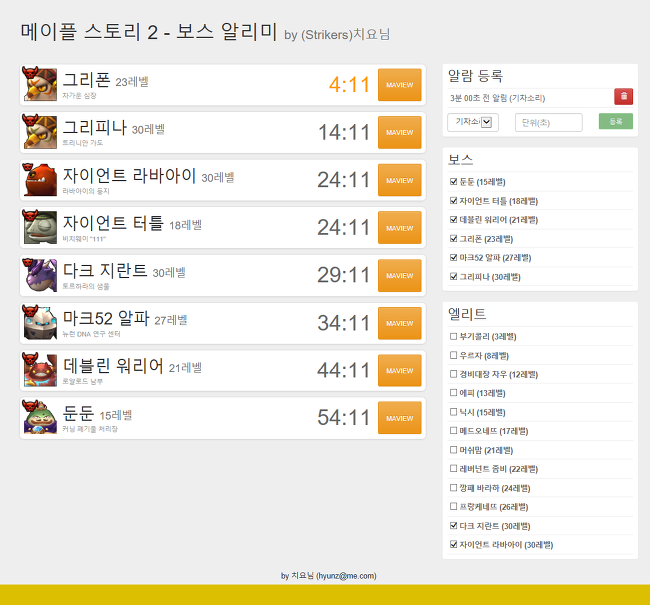Check the 메드오네뜨 (17레벨) checkbox
650x605 pixels.
tap(453, 431)
